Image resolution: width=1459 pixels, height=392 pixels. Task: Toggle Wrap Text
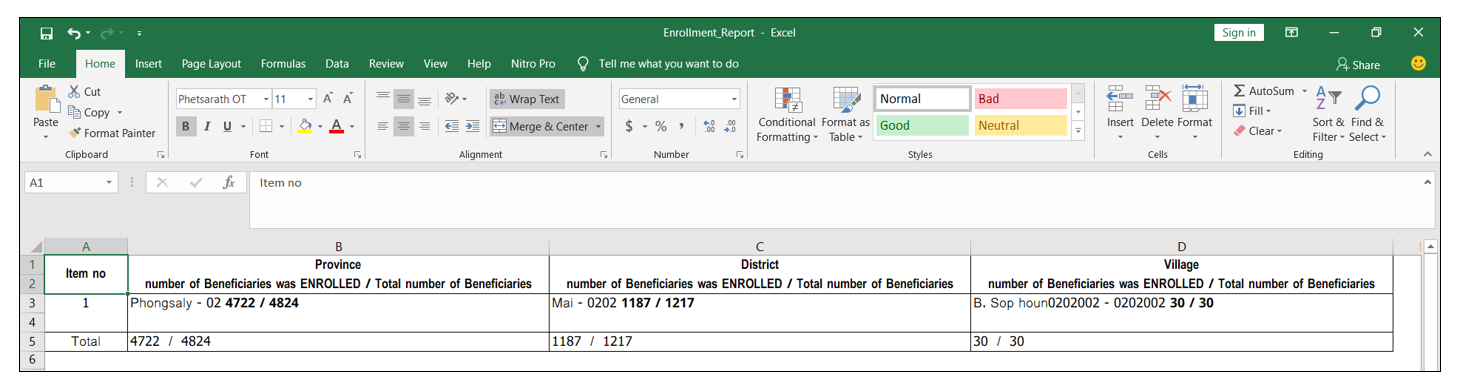tap(527, 99)
